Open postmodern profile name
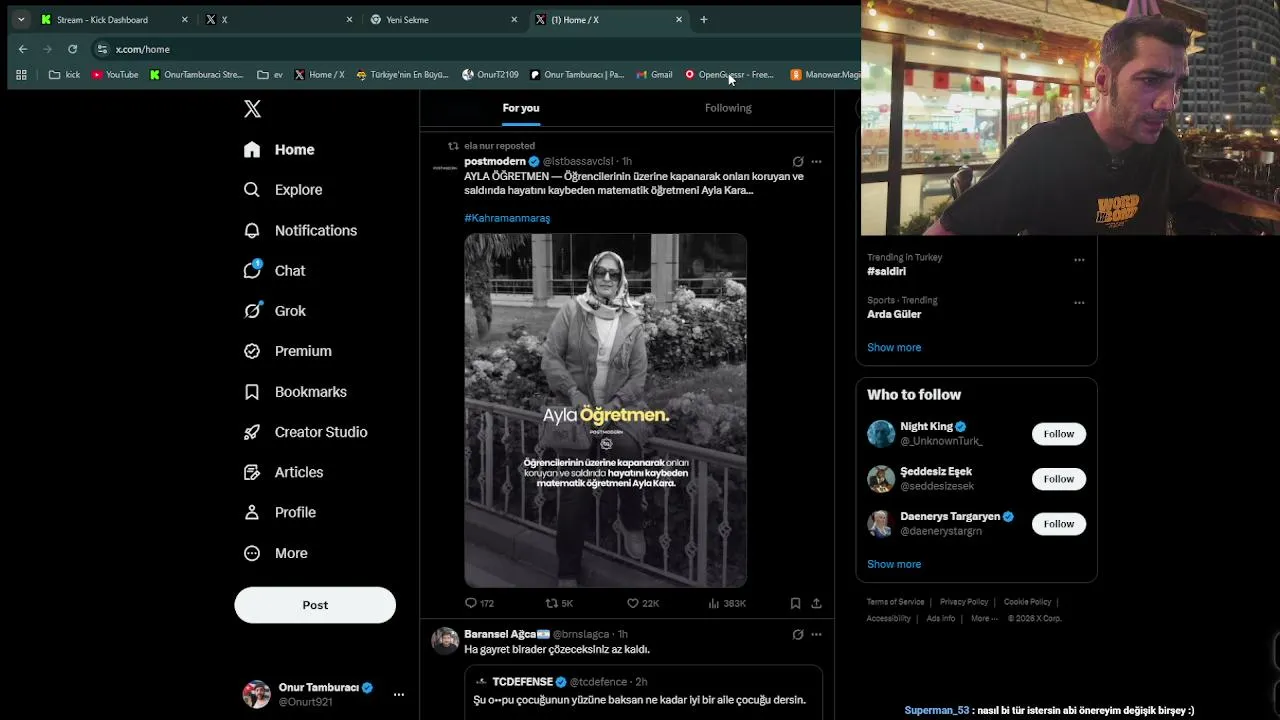Viewport: 1280px width, 720px height. coord(495,161)
